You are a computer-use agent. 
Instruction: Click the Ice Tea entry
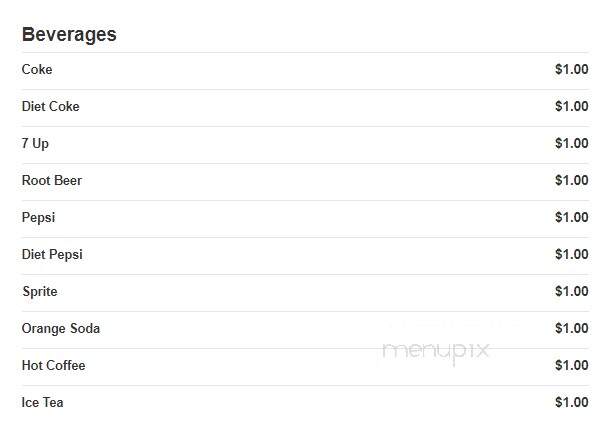tap(42, 402)
